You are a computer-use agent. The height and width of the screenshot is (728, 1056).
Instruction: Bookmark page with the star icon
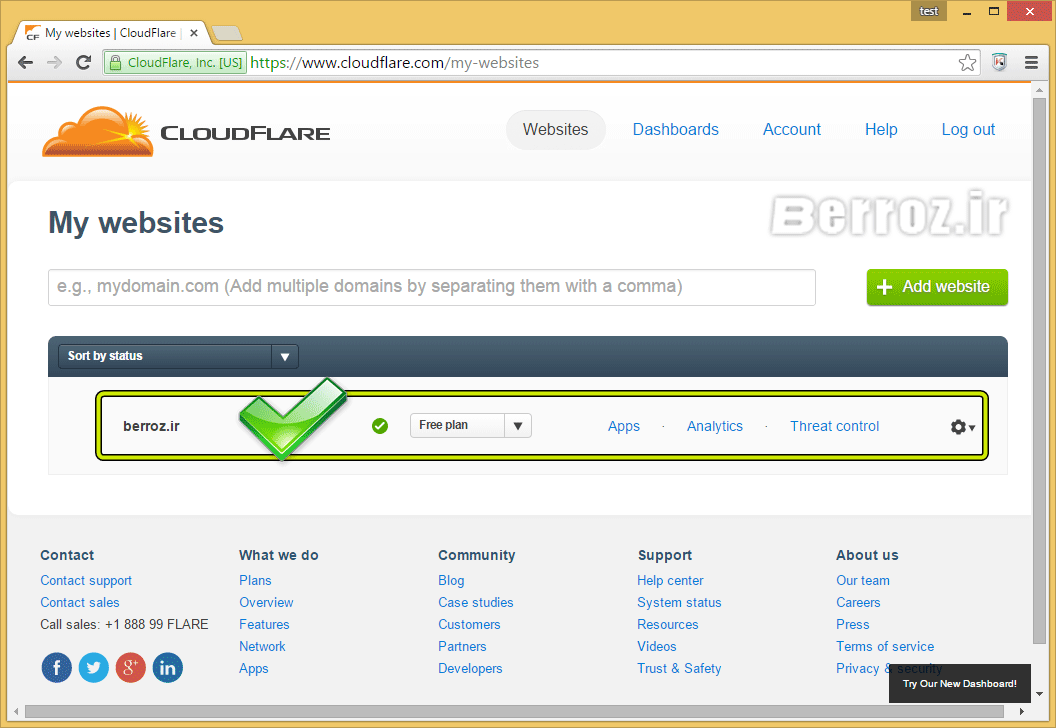967,63
